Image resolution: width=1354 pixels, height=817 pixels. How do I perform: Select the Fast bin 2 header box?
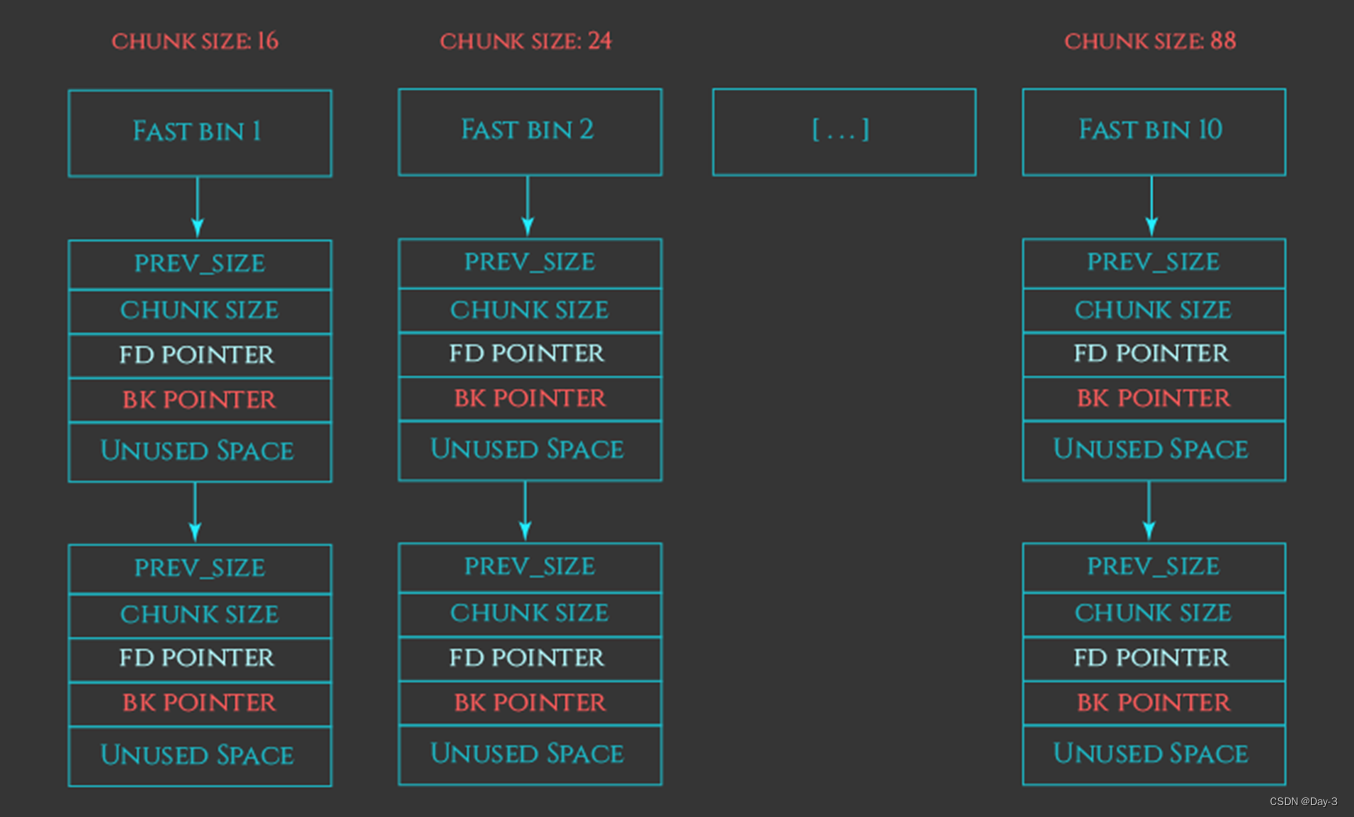pos(529,131)
